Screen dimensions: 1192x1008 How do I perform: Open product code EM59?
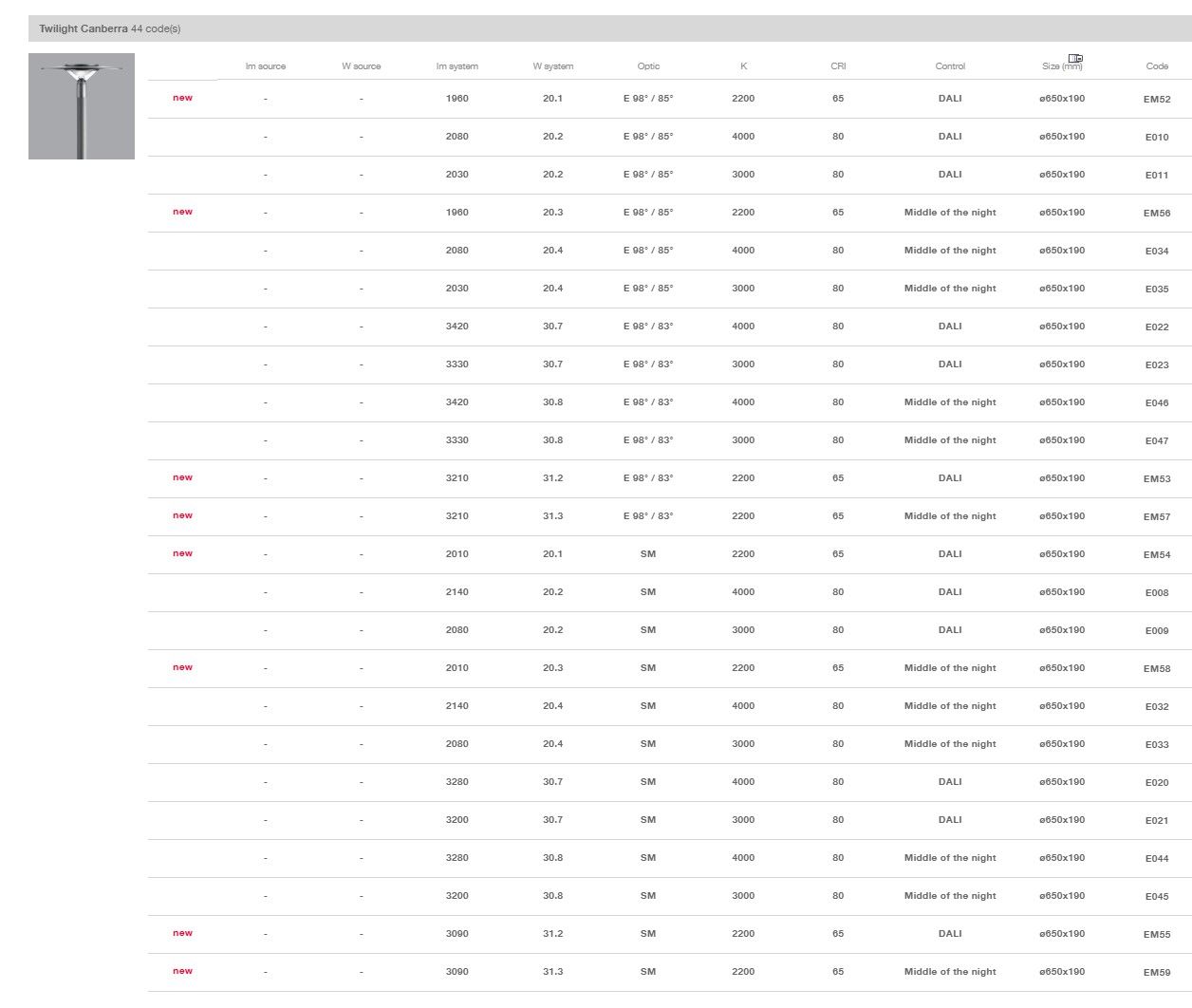tap(1156, 973)
